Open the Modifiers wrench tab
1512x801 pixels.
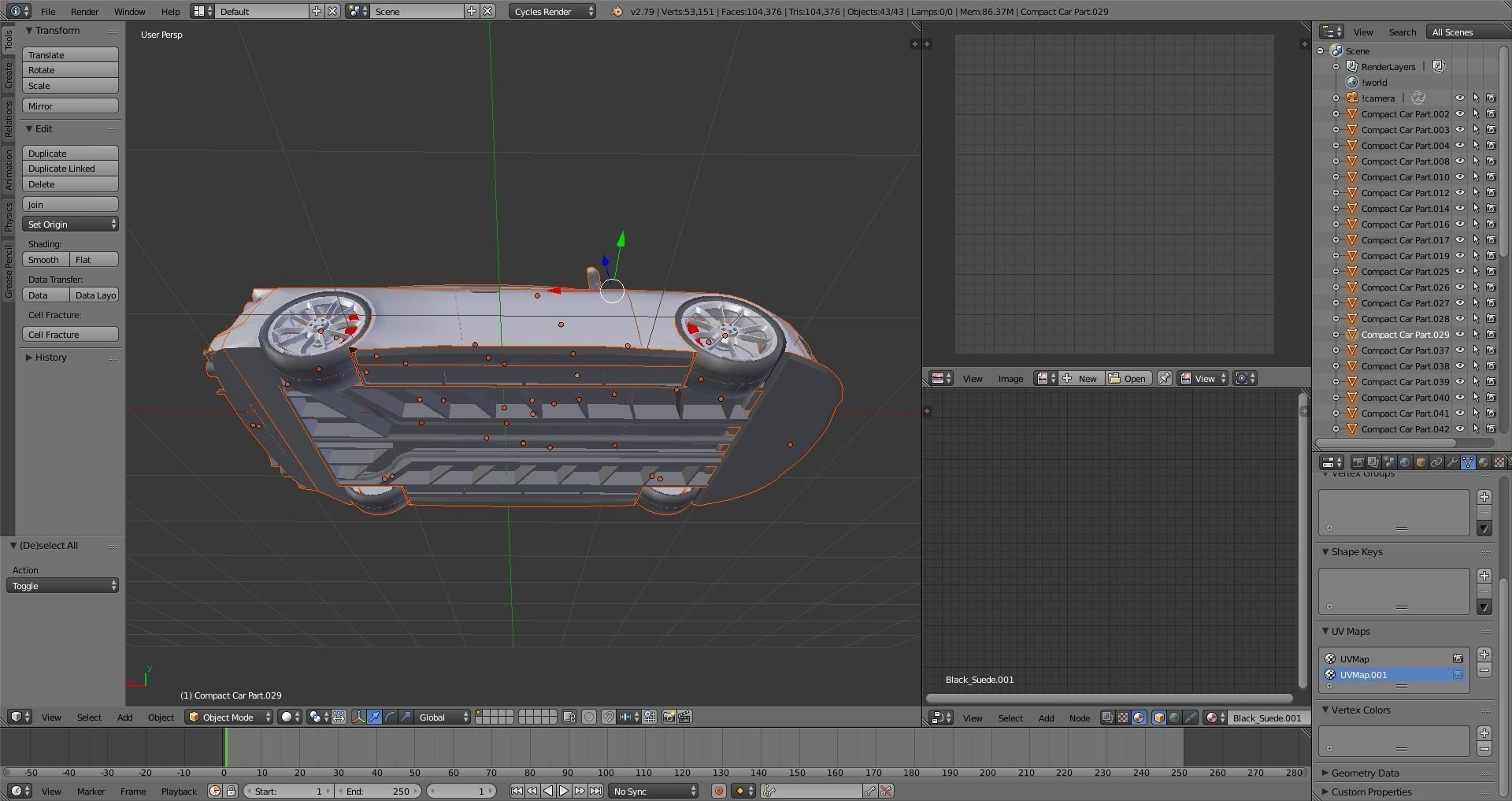[x=1452, y=462]
